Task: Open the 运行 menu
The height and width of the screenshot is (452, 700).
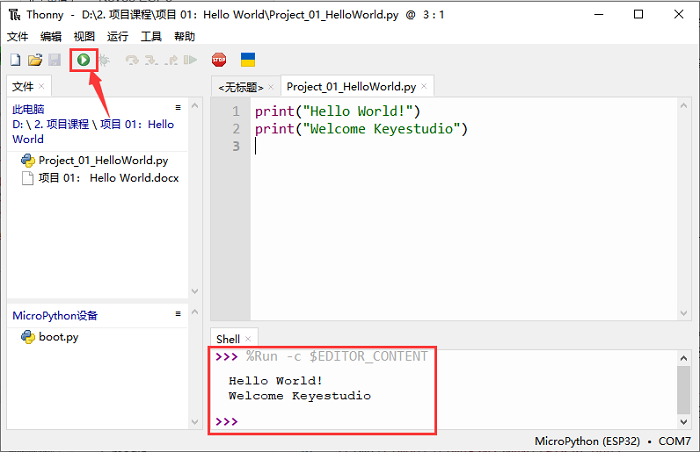Action: tap(117, 36)
